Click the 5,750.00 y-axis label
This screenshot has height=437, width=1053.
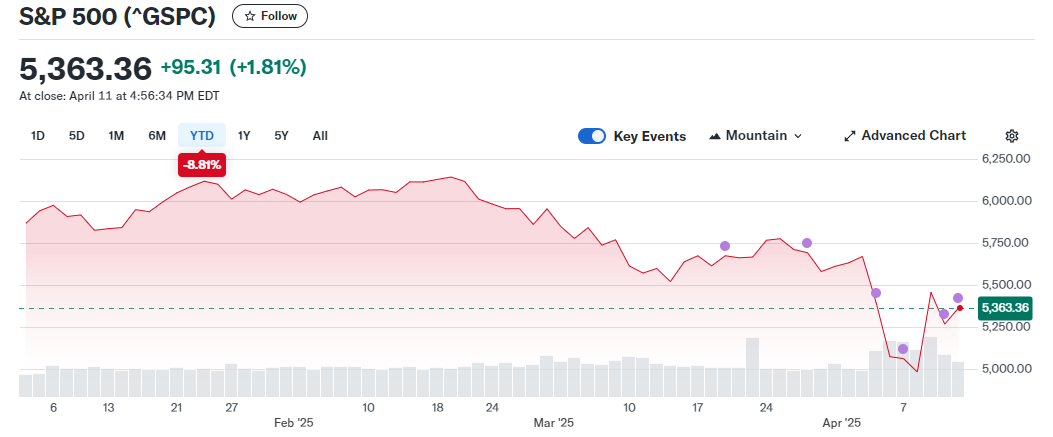pos(1005,243)
